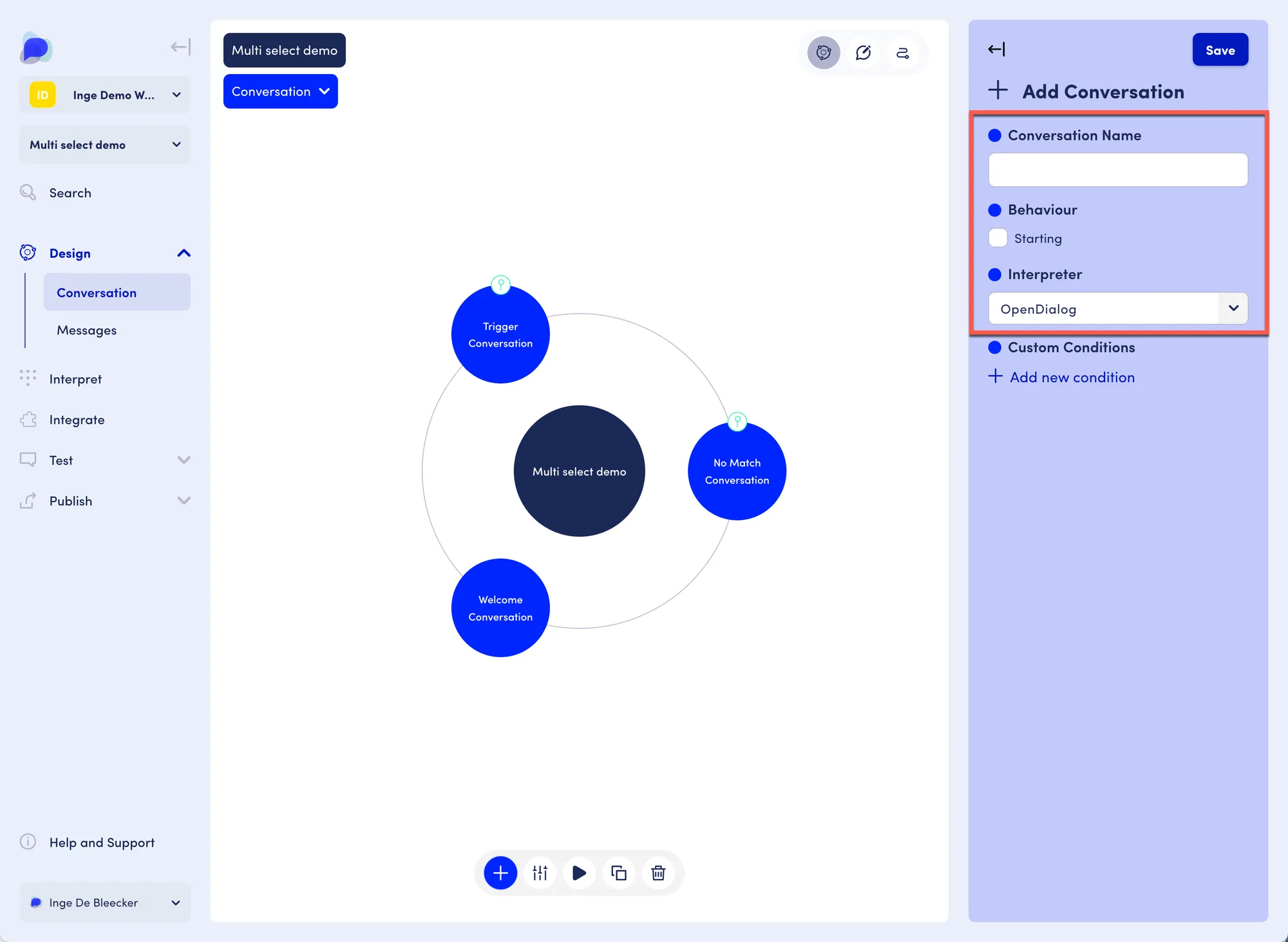
Task: Open the Interpret section
Action: [x=75, y=379]
